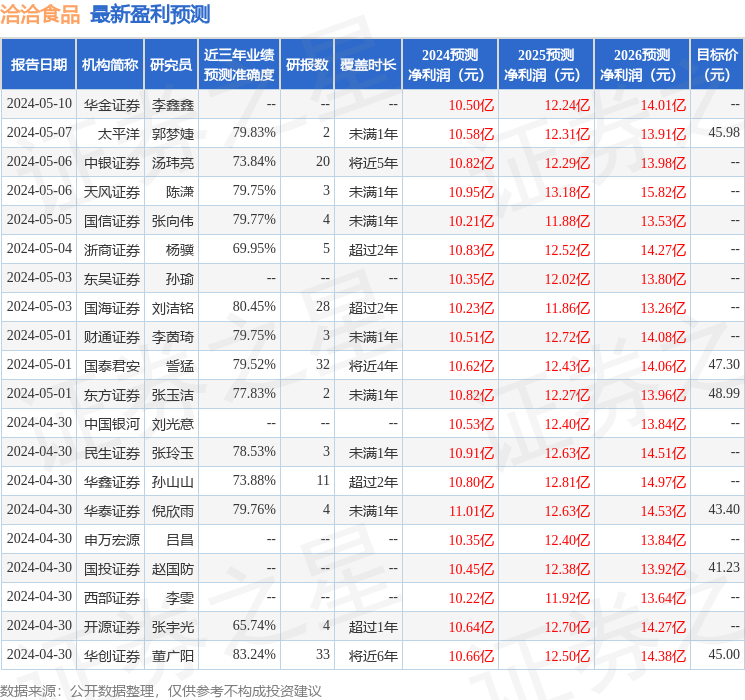The height and width of the screenshot is (700, 745).
Task: Click the 48.99 target price
Action: coord(724,393)
